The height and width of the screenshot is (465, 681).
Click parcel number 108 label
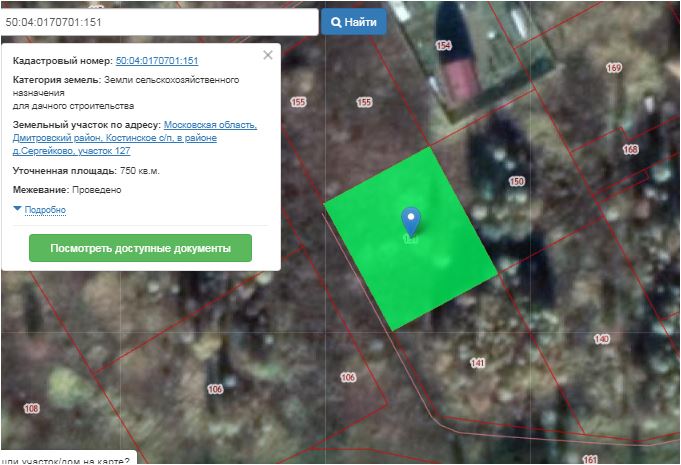31,408
